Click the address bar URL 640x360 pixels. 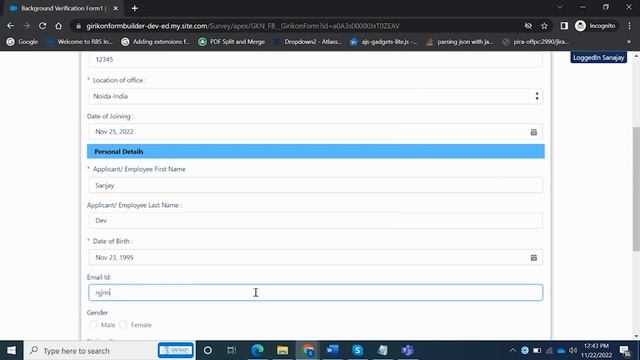[x=243, y=26]
